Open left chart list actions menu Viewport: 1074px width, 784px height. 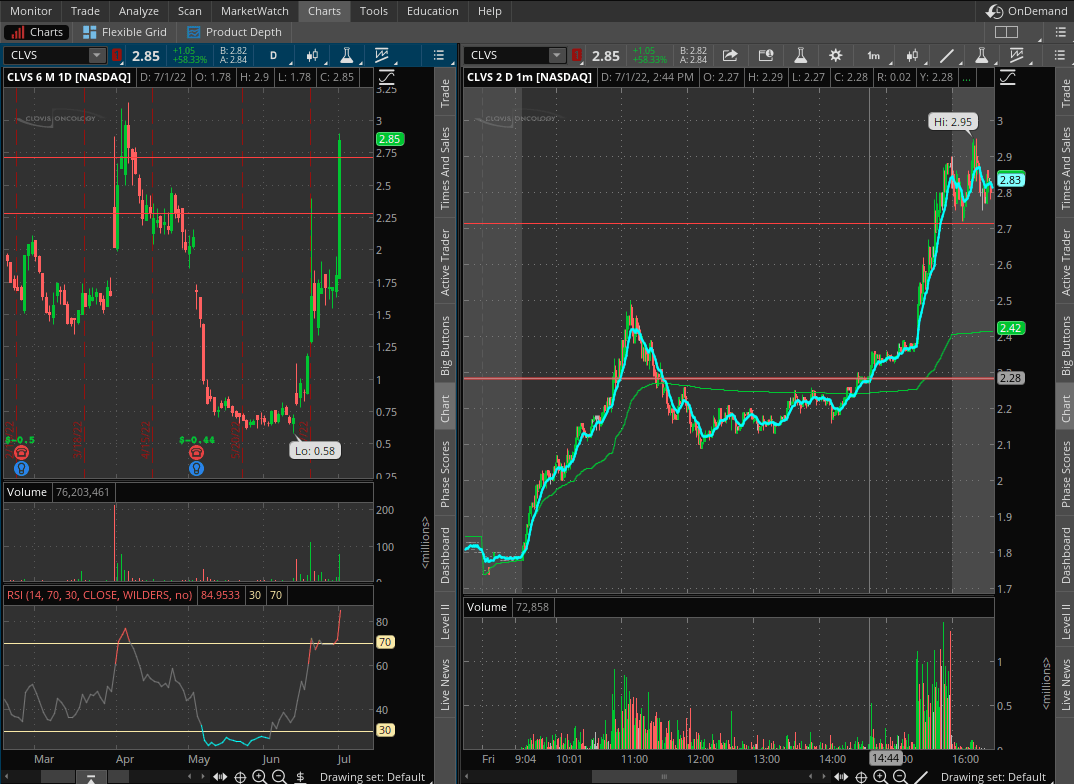(439, 55)
